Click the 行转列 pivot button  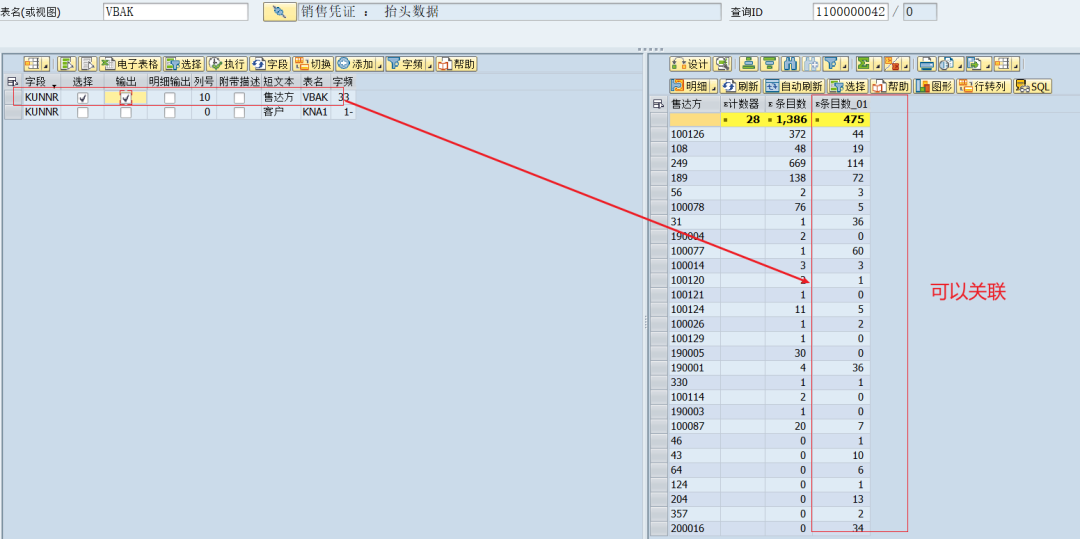click(x=984, y=86)
